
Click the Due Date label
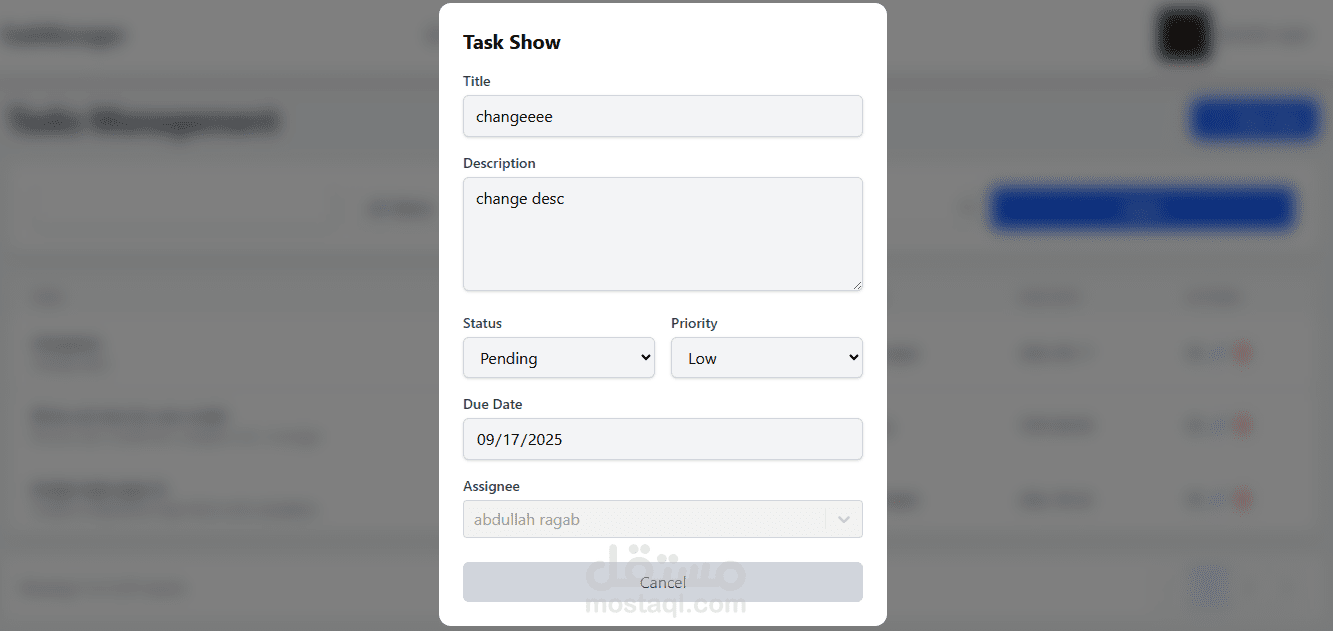click(492, 404)
